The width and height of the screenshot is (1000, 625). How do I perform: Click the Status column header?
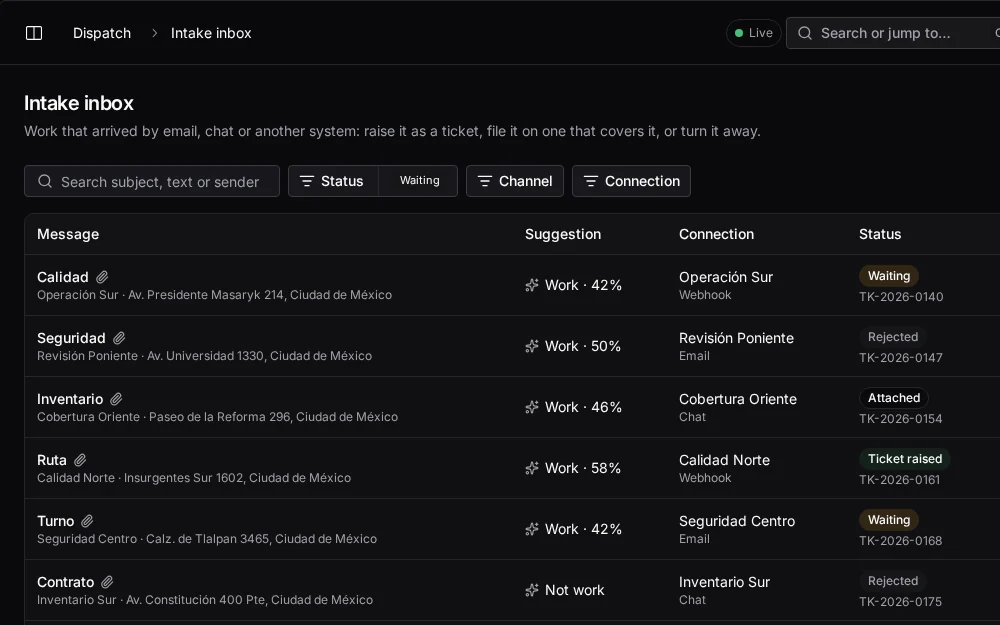click(880, 234)
